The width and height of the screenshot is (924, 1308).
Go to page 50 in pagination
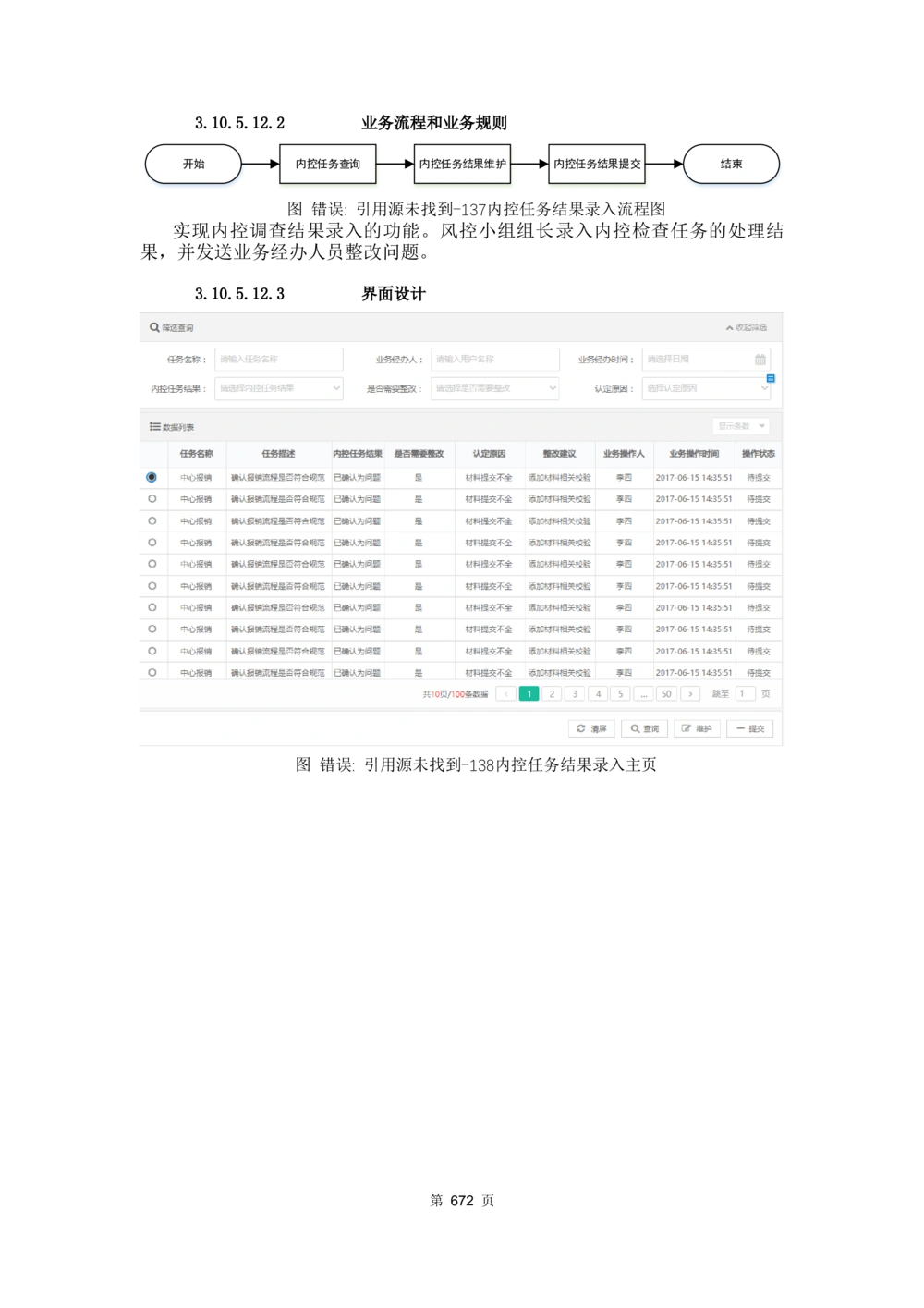click(x=666, y=693)
